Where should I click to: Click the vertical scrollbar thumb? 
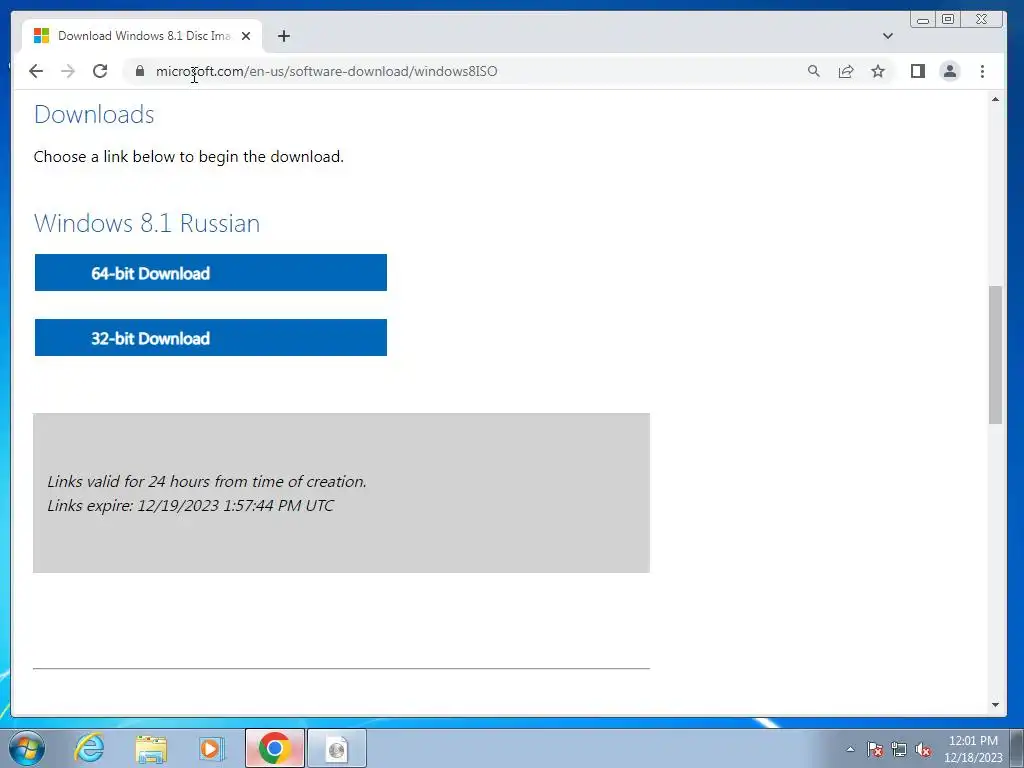(x=995, y=355)
